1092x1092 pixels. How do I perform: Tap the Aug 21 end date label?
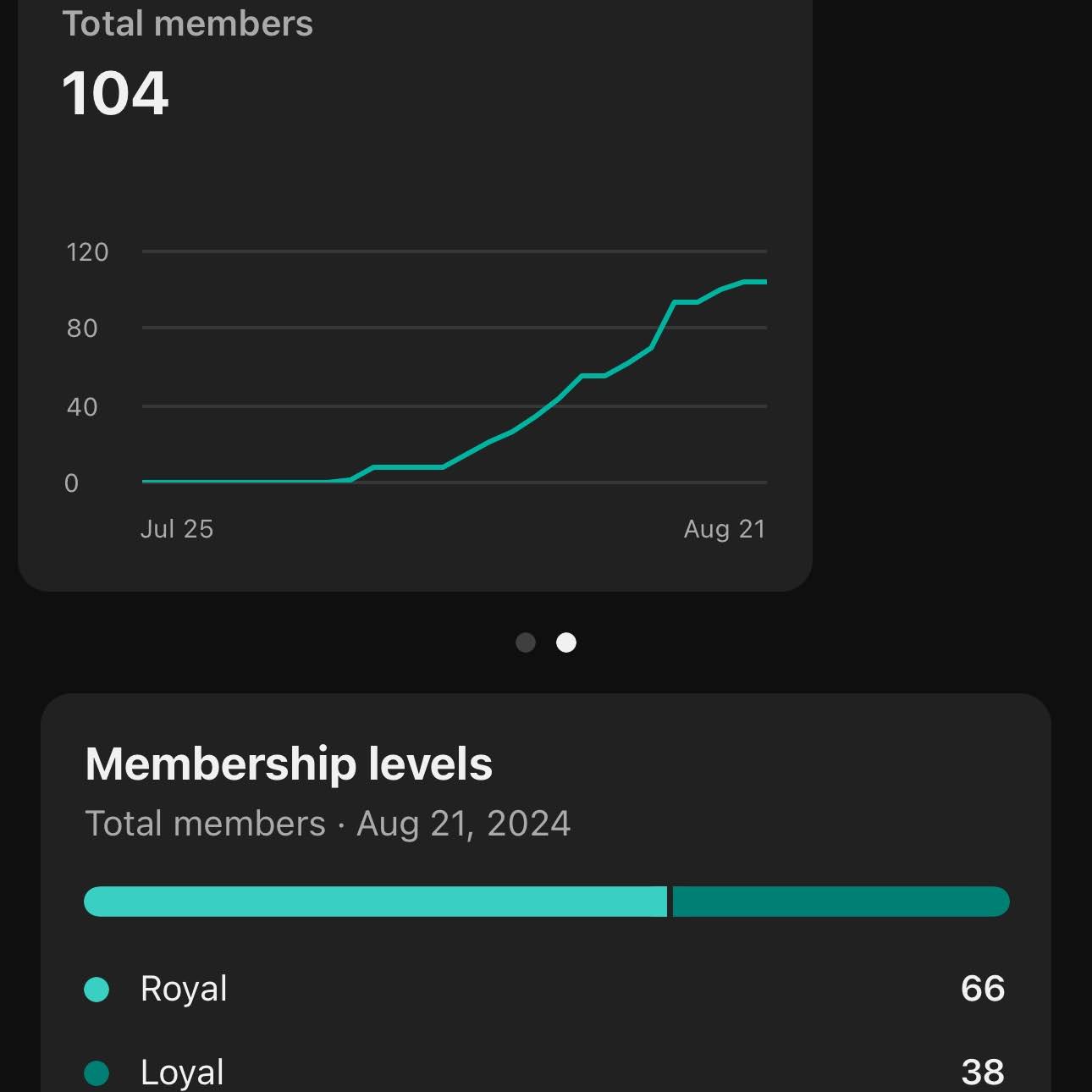(x=725, y=529)
